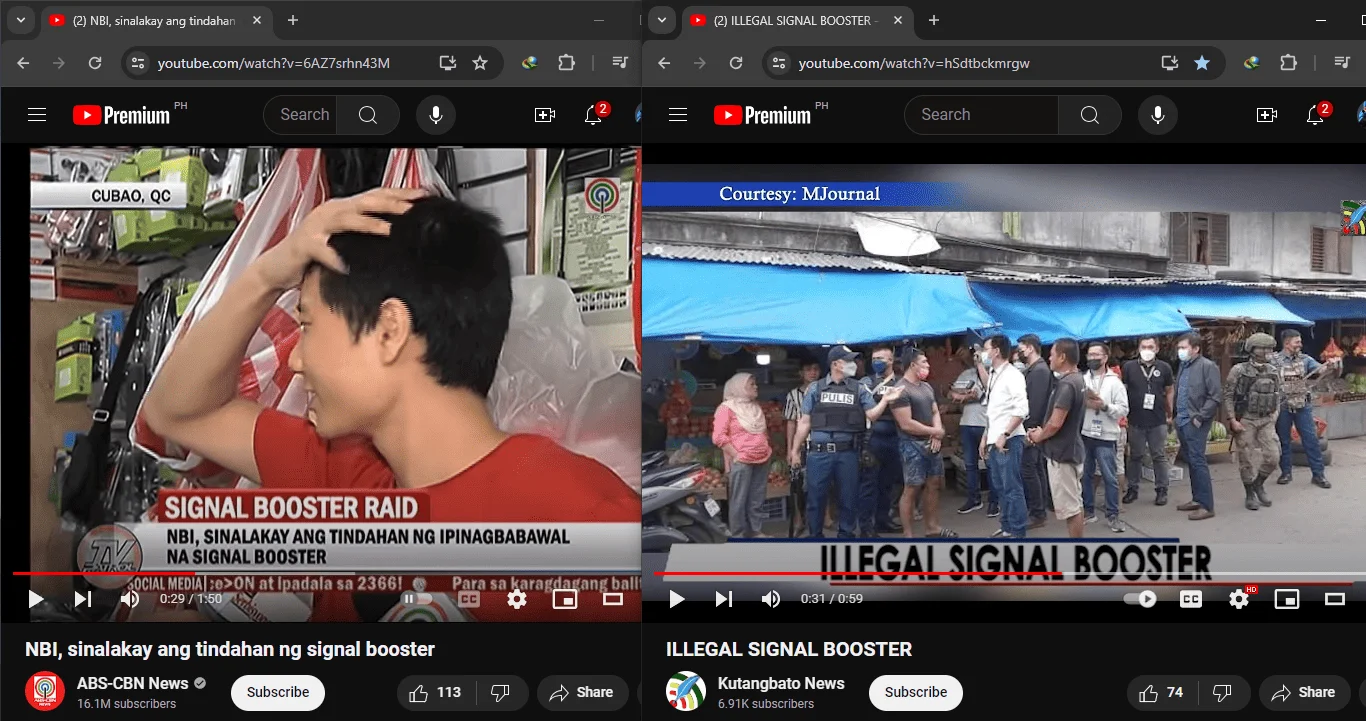Toggle autoplay switch in left player

click(416, 599)
